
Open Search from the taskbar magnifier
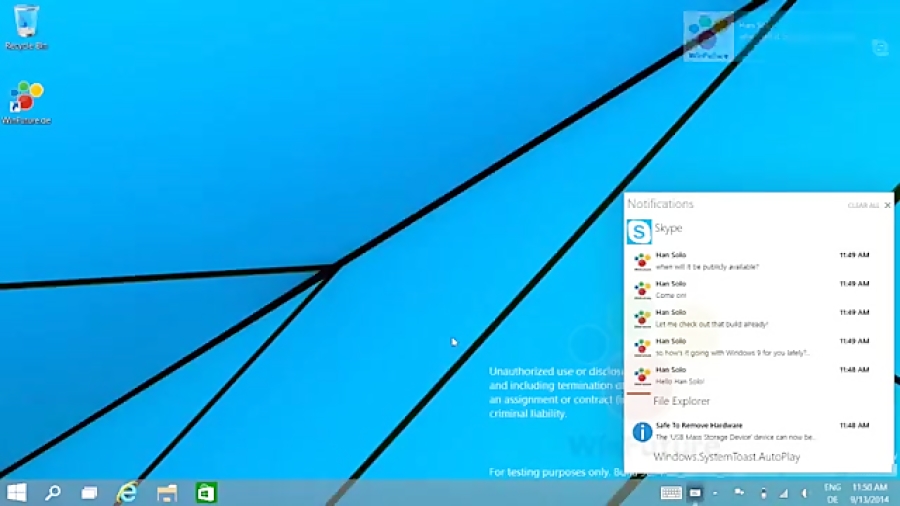(53, 493)
